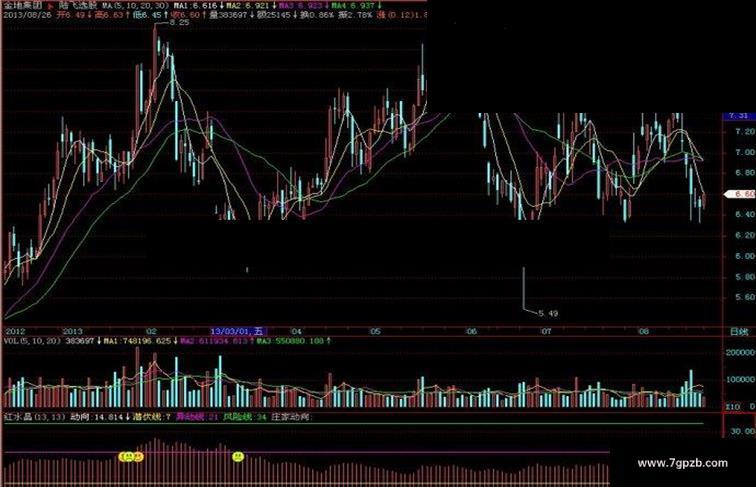
Task: Click the 2012 label on time axis
Action: pos(14,331)
